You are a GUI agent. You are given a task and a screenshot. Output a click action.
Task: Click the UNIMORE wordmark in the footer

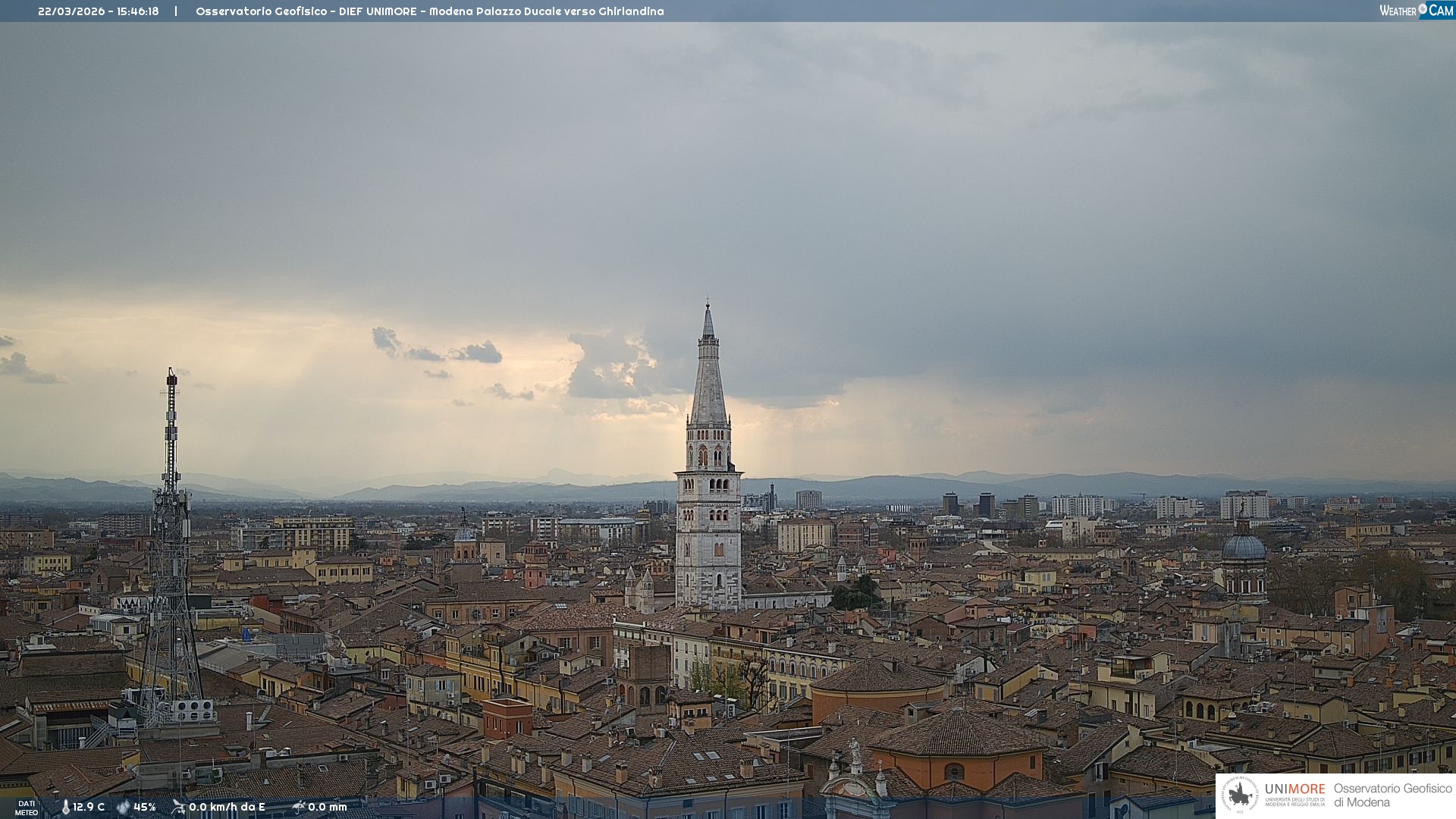[1294, 789]
